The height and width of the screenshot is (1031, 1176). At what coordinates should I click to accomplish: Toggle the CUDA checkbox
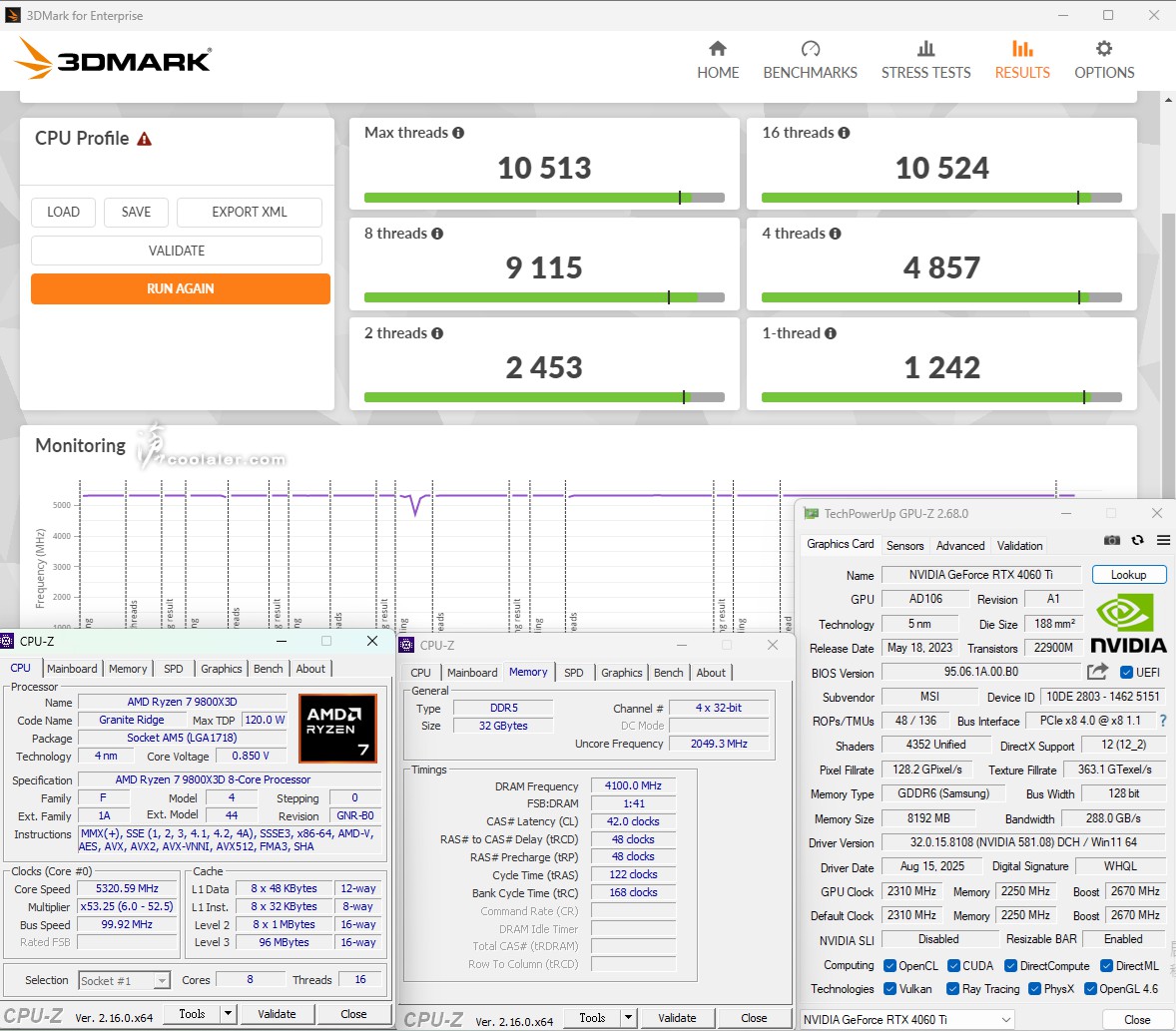[x=954, y=966]
